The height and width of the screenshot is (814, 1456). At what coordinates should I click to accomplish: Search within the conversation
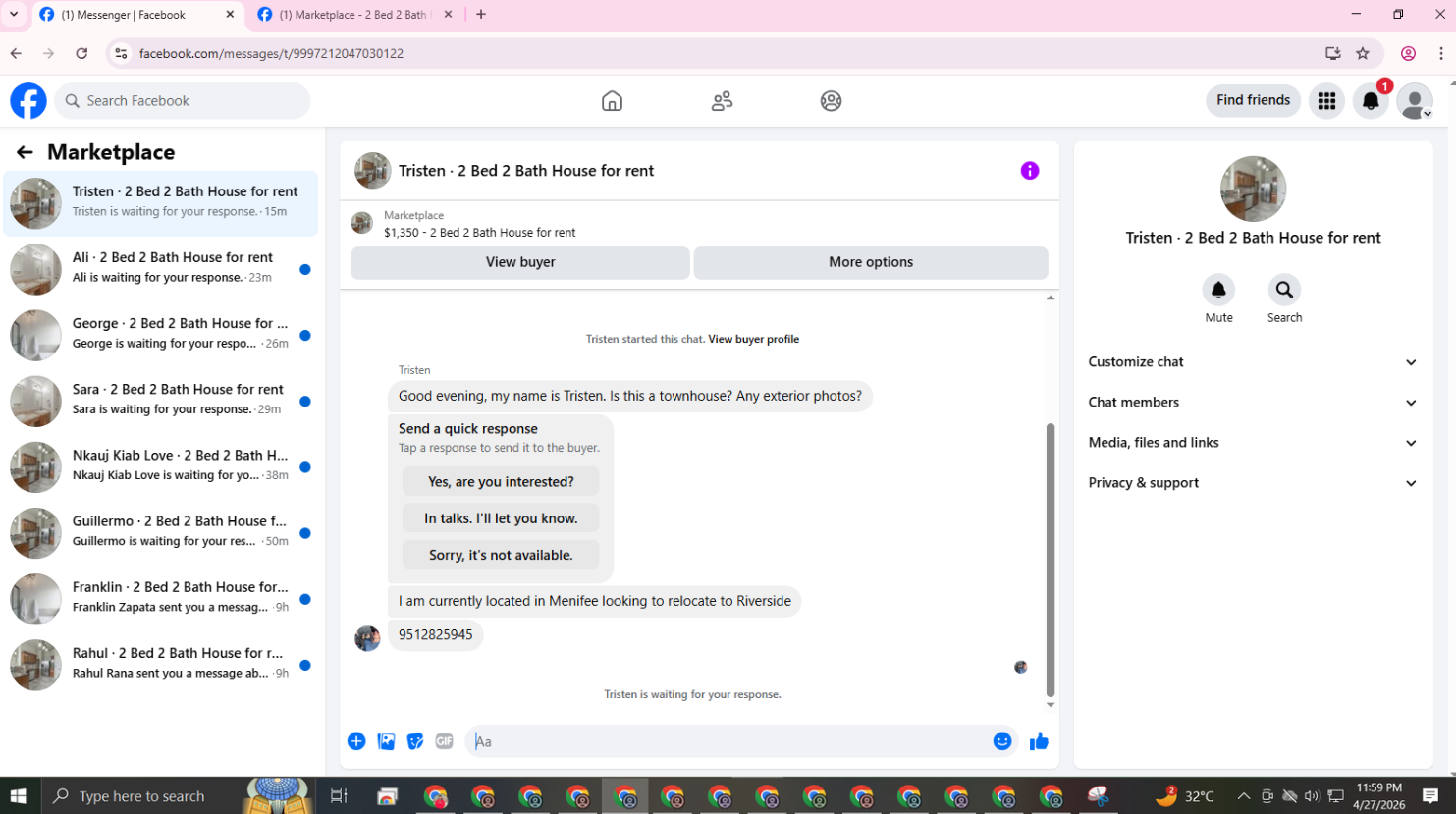(1284, 290)
